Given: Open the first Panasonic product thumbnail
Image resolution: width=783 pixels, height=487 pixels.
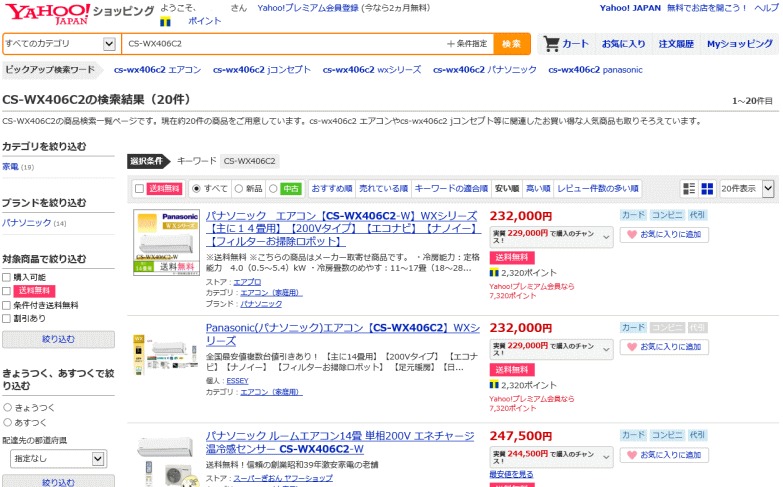Looking at the screenshot, I should (166, 242).
